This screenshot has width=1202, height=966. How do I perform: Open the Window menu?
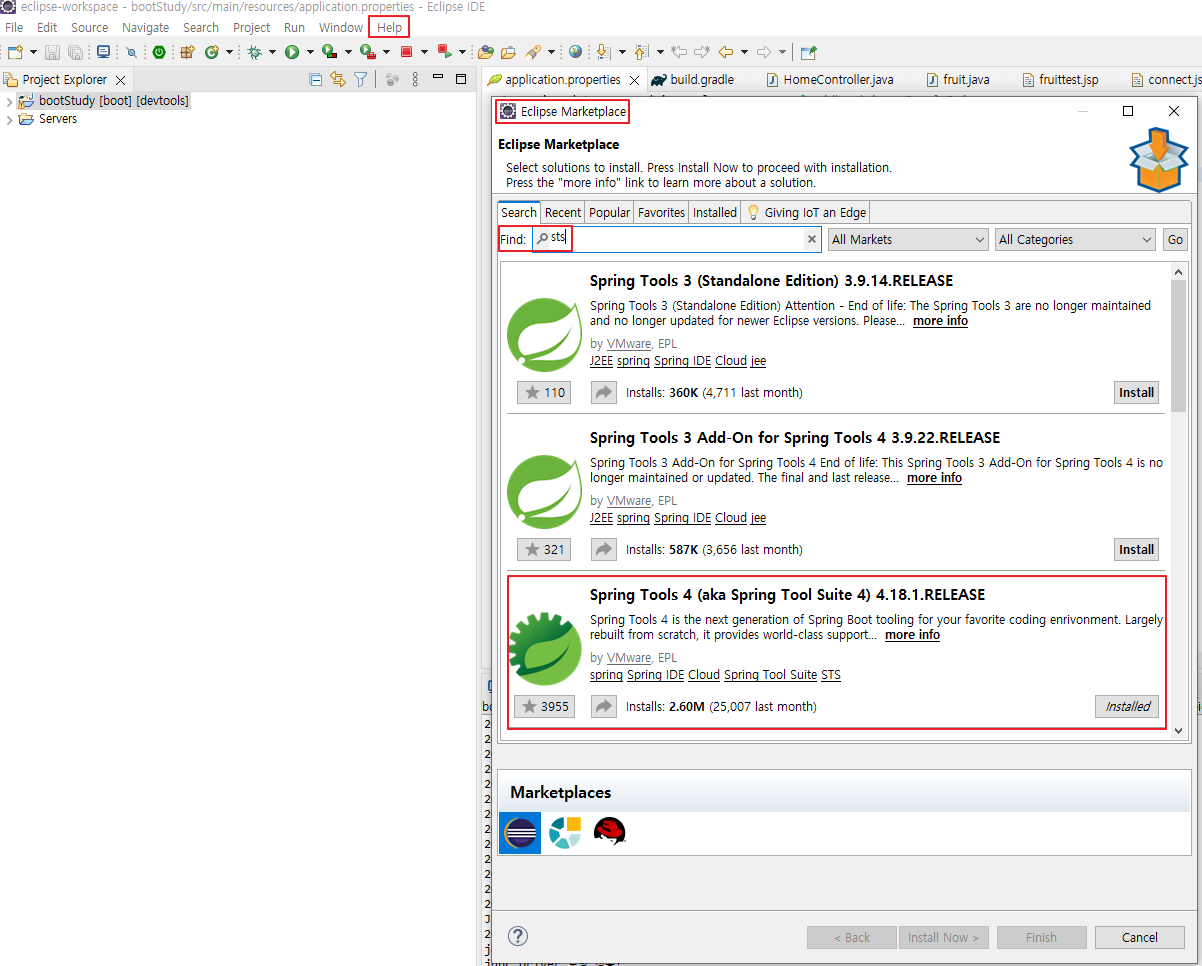tap(341, 27)
